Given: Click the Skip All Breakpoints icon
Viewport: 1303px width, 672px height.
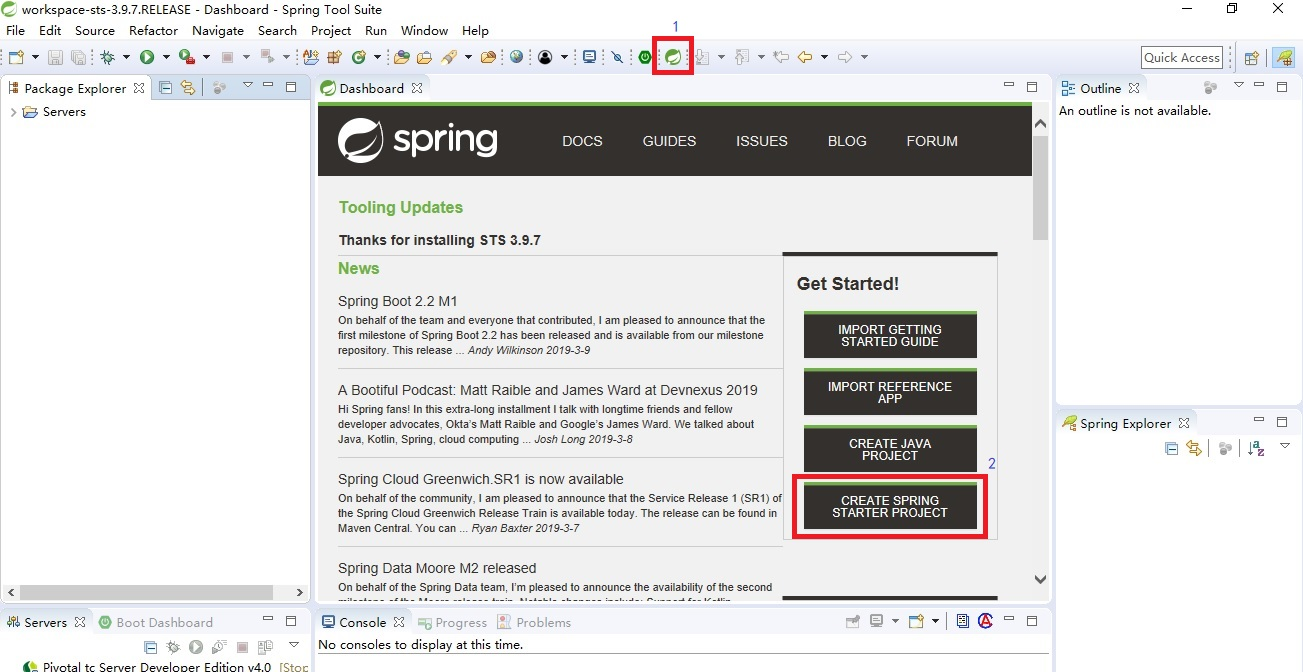Looking at the screenshot, I should pyautogui.click(x=617, y=57).
